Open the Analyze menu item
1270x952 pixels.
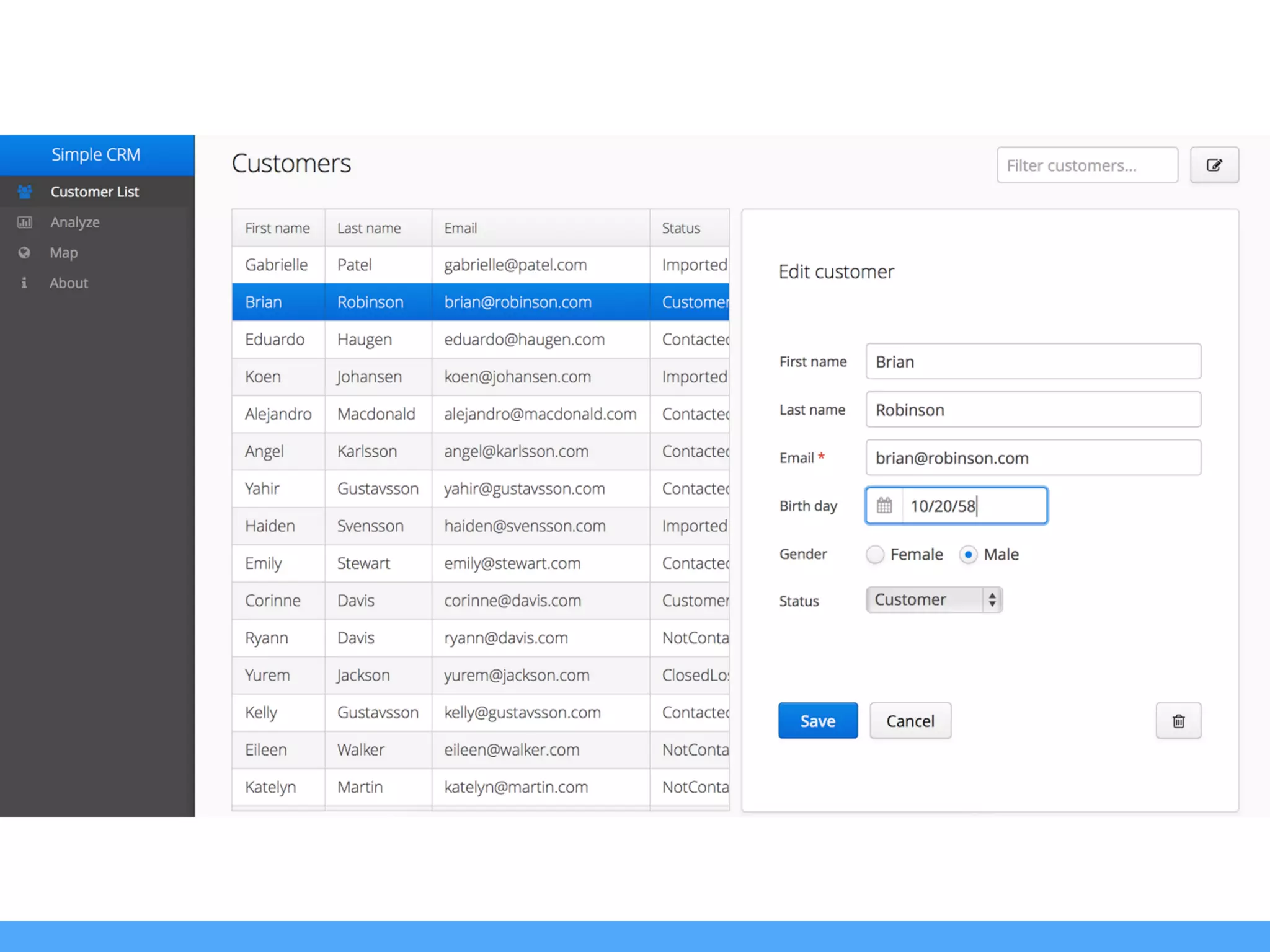pos(75,223)
